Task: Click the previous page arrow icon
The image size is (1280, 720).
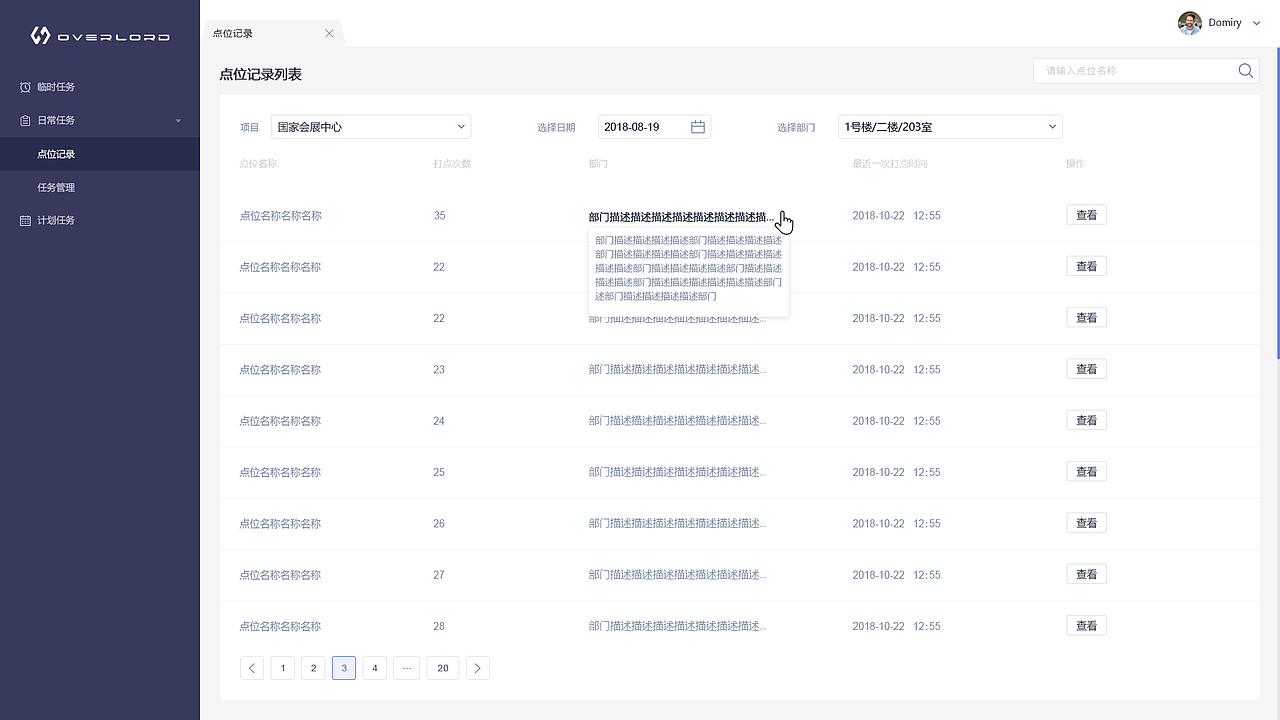Action: (x=251, y=667)
